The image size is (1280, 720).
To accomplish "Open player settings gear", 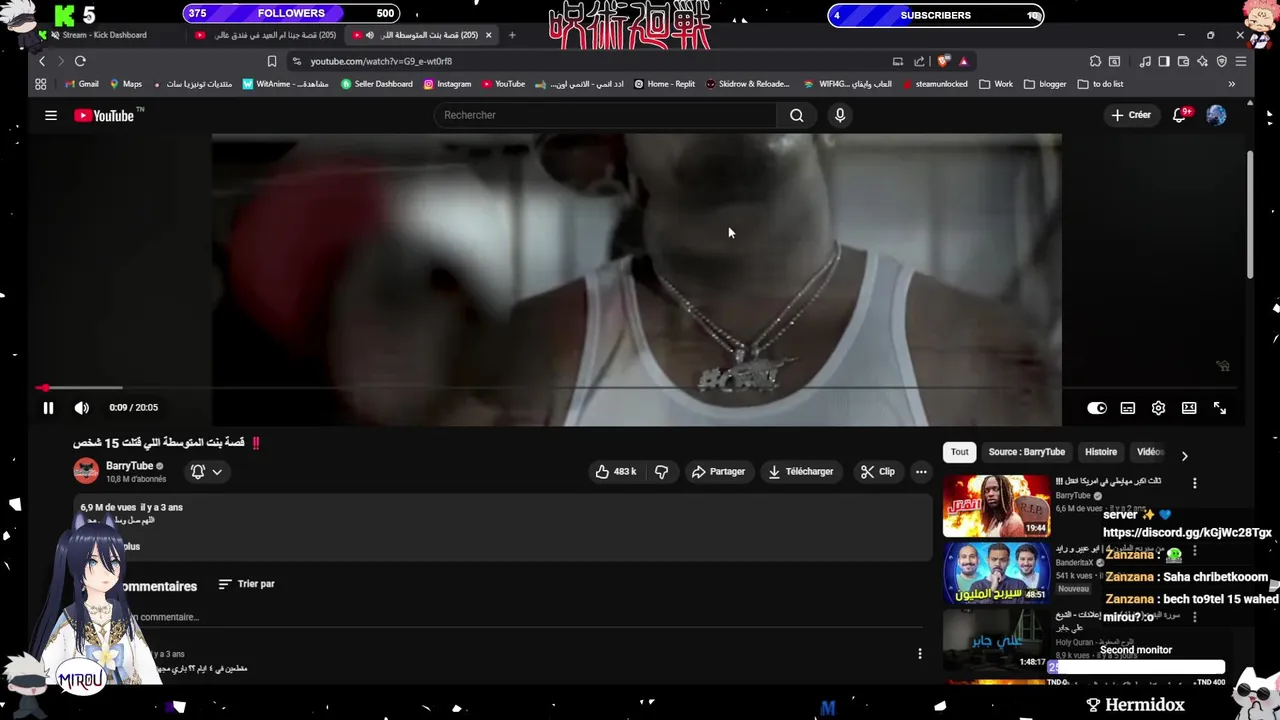I will pyautogui.click(x=1158, y=408).
